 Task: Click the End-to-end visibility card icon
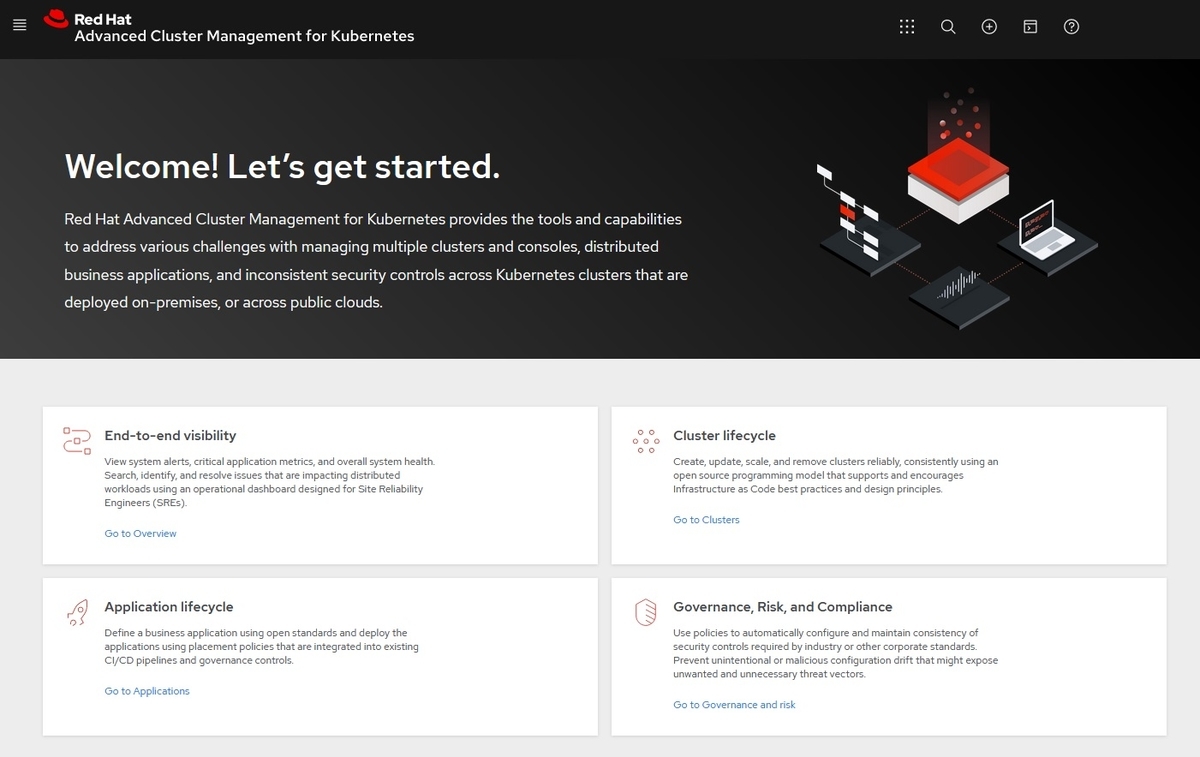point(77,441)
